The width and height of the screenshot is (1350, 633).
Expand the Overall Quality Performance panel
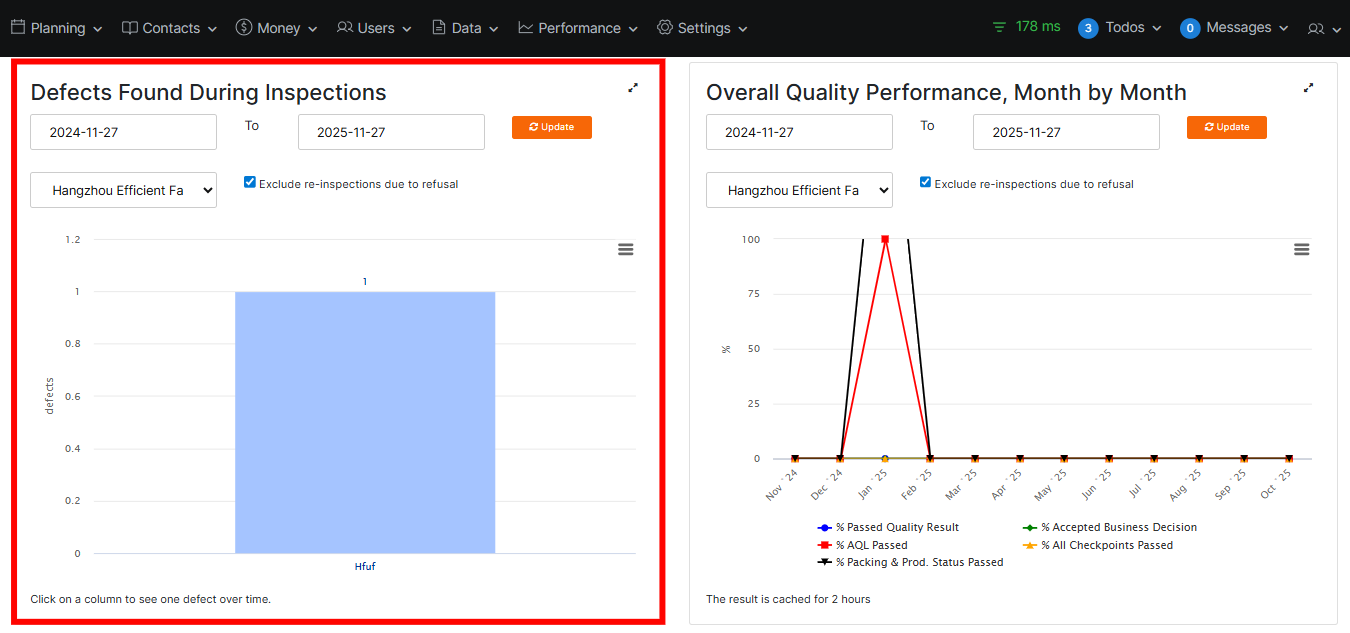pos(1308,88)
